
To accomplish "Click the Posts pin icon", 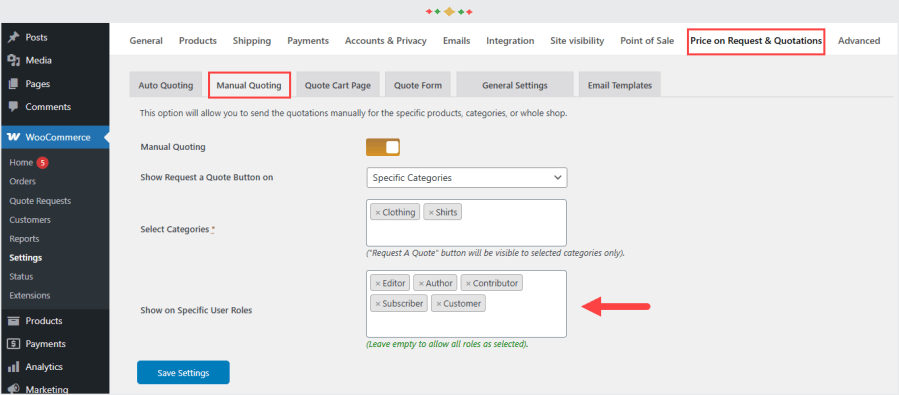I will [14, 38].
